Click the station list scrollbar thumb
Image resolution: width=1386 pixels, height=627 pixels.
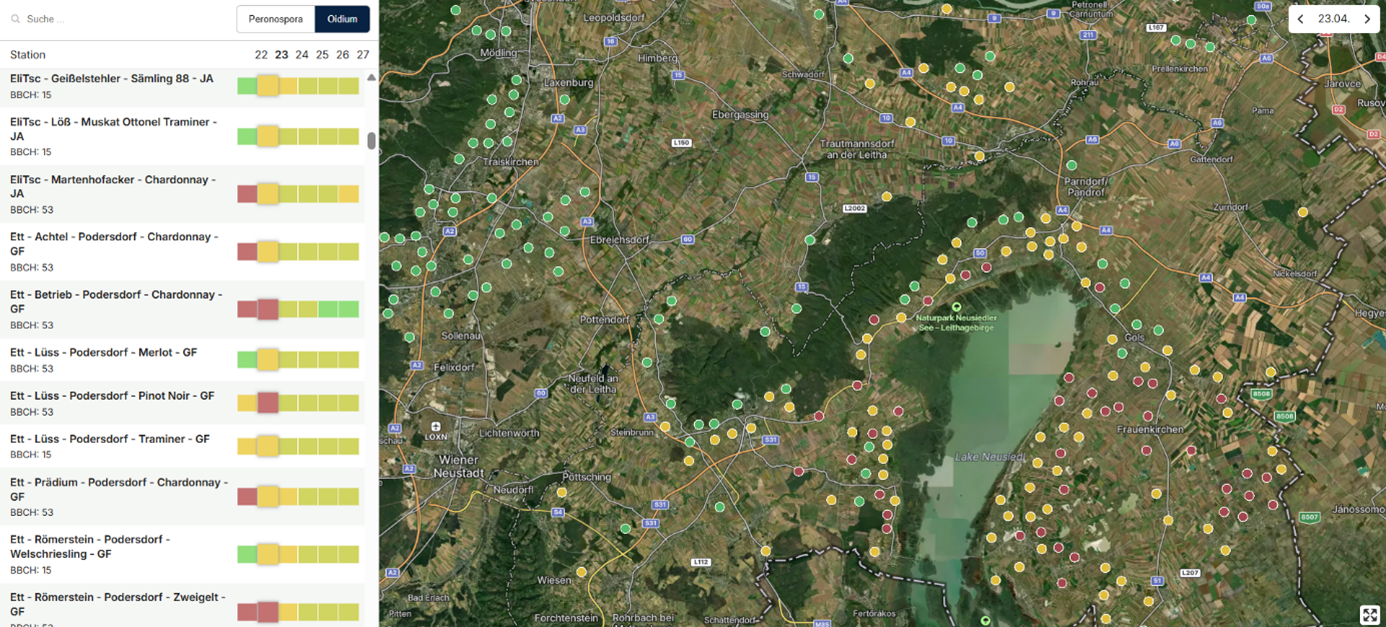[371, 141]
